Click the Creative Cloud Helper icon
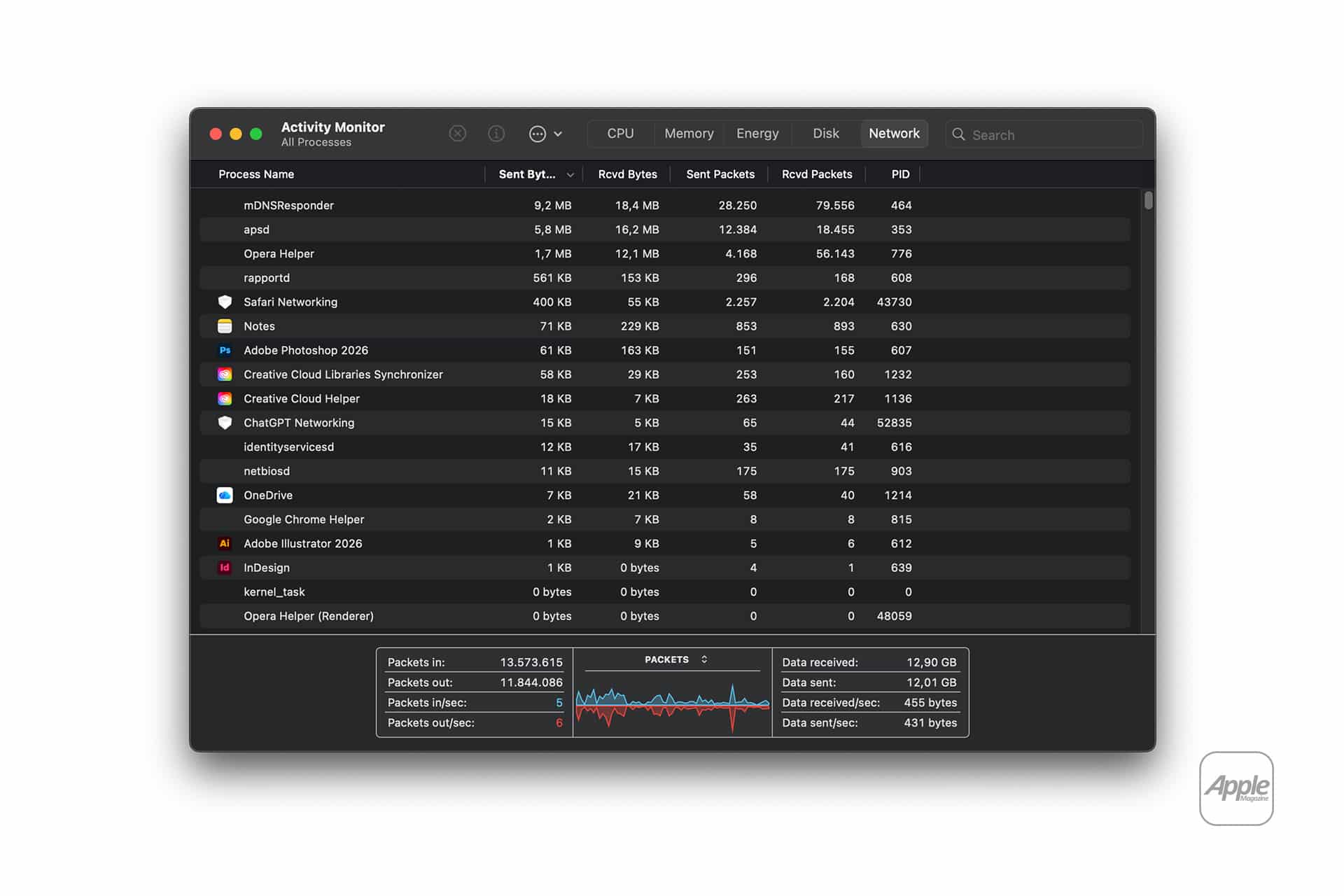 click(225, 398)
